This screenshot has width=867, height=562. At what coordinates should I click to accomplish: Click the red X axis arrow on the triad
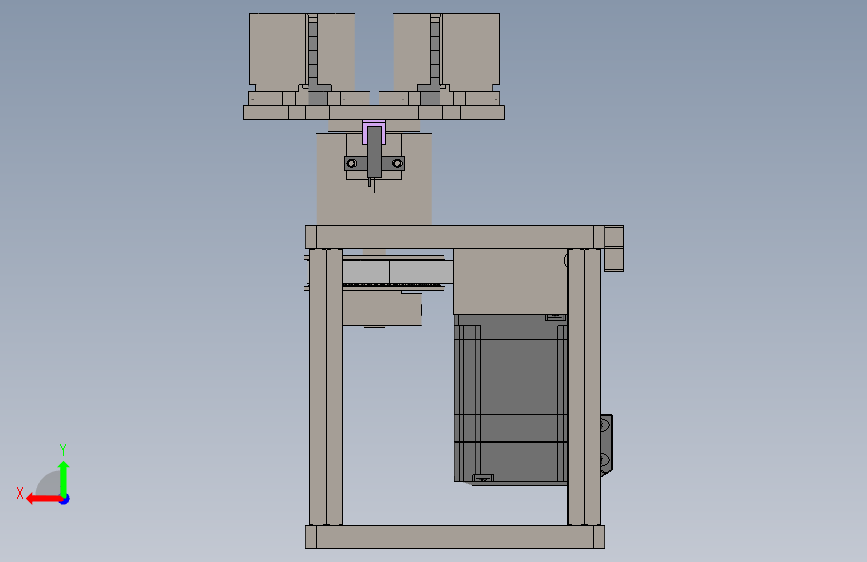tap(44, 499)
